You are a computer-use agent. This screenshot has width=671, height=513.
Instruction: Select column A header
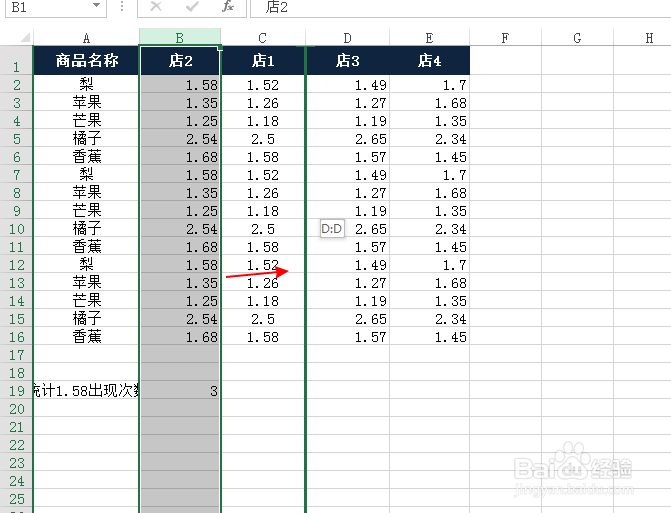(x=86, y=38)
